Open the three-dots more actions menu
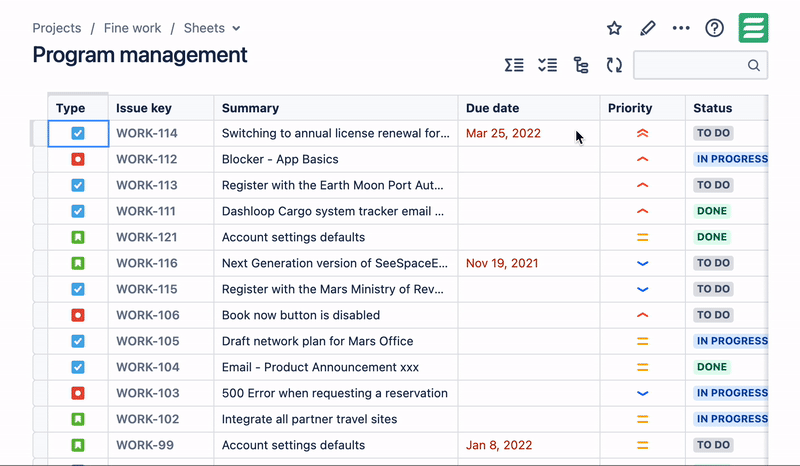Screen dimensions: 800x466 (681, 28)
